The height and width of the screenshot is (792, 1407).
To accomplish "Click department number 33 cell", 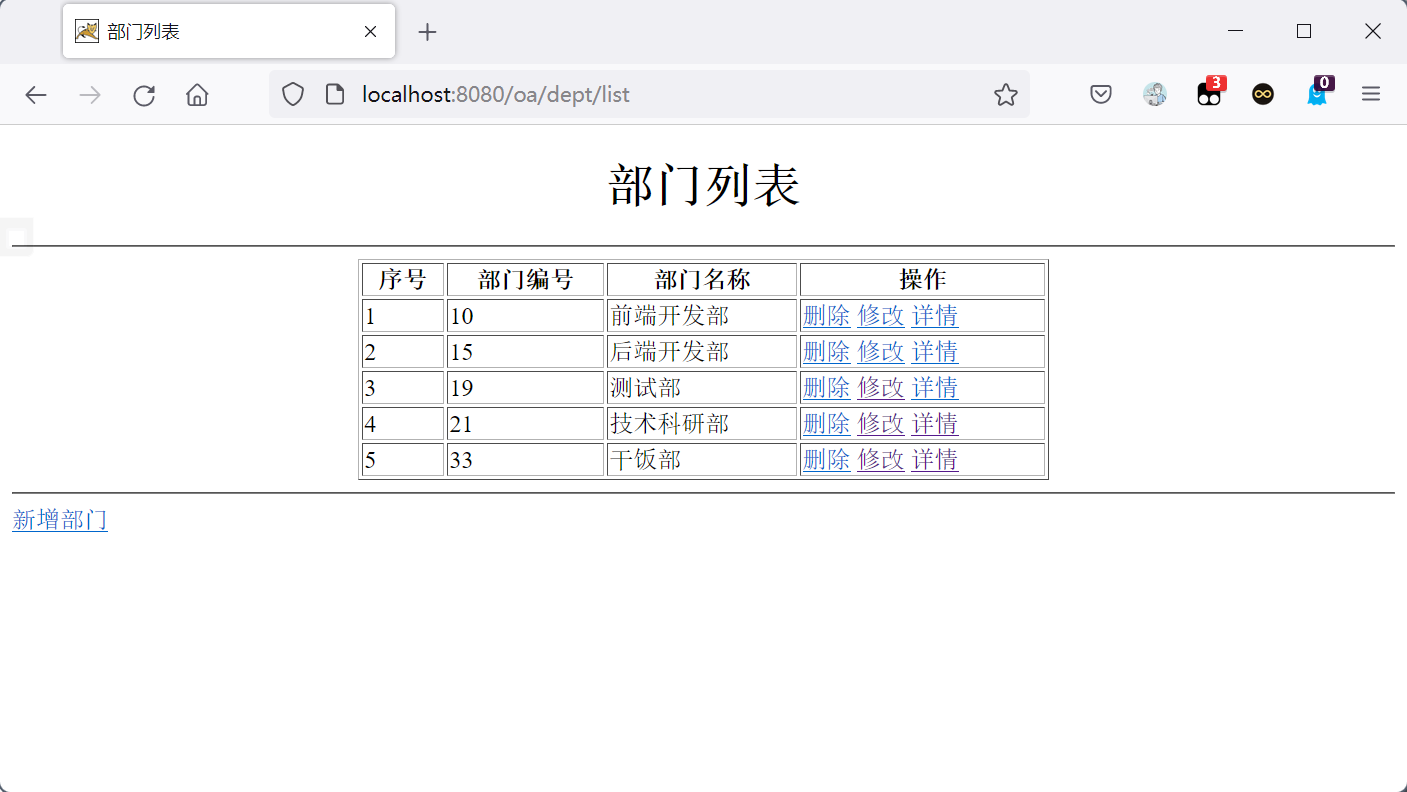I will click(x=525, y=460).
